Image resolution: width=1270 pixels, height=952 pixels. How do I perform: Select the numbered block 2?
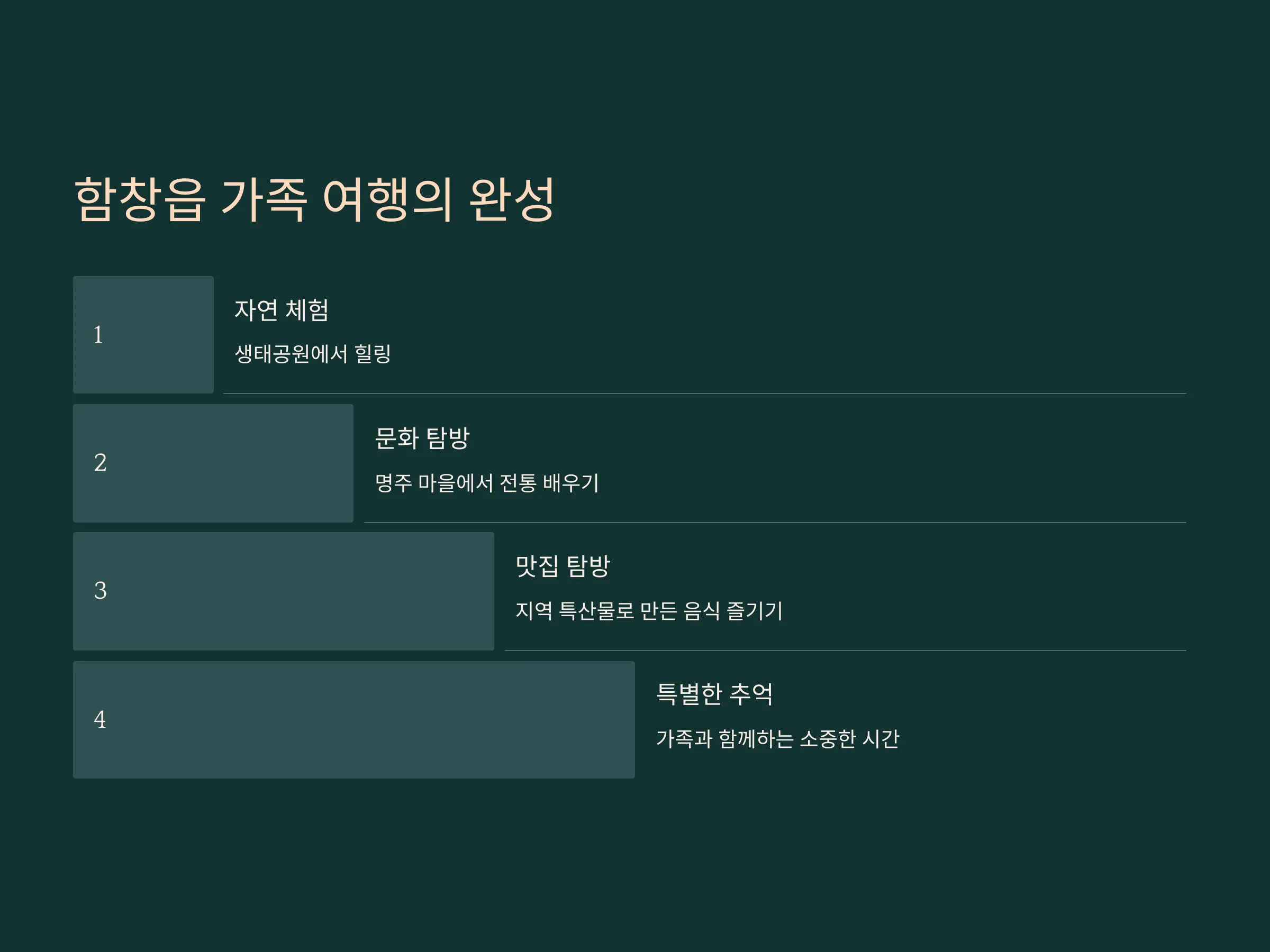[213, 463]
